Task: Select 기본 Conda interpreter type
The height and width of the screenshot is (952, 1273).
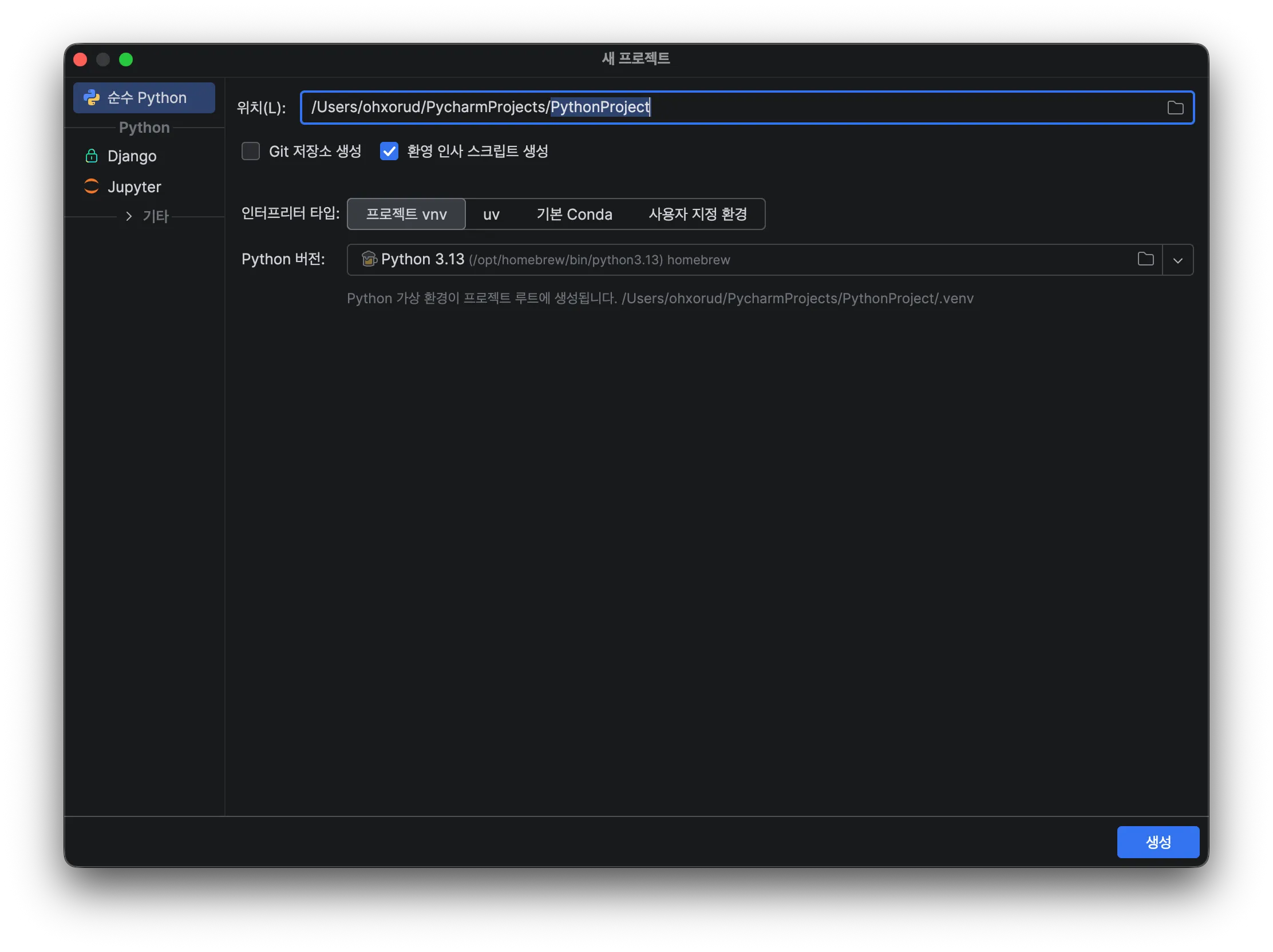Action: (574, 215)
